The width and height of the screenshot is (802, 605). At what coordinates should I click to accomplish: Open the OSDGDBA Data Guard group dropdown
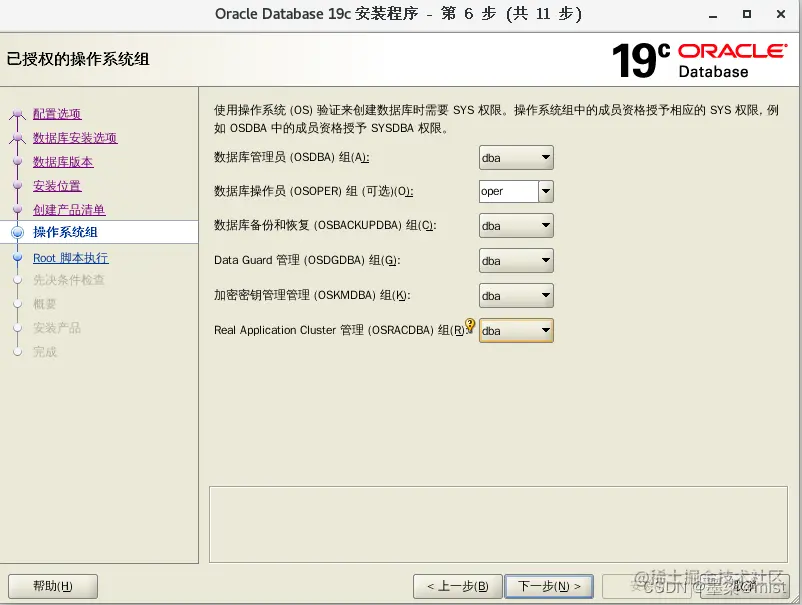[x=516, y=261]
